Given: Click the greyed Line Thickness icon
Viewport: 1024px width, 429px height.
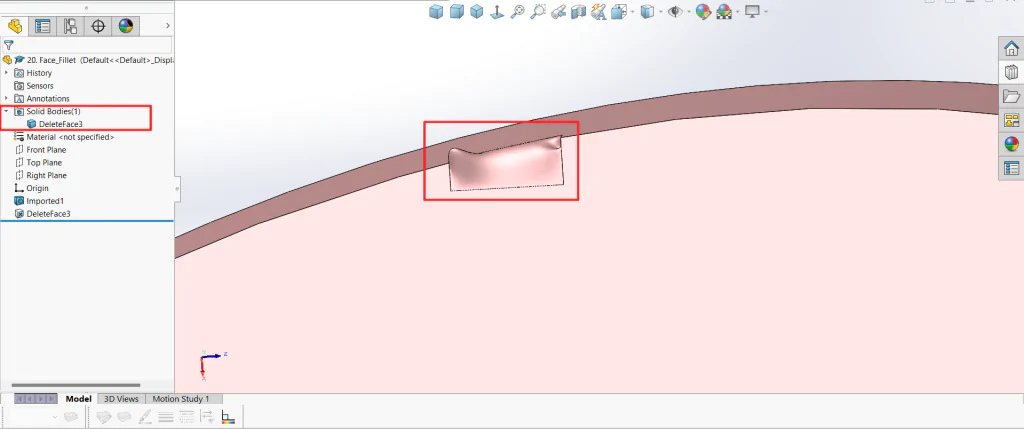Looking at the screenshot, I should click(x=166, y=417).
